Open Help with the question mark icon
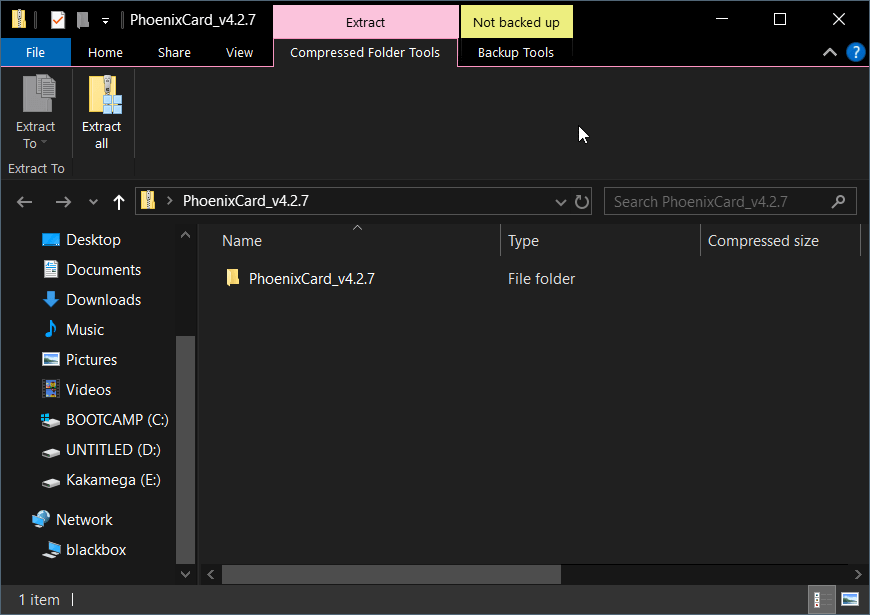The width and height of the screenshot is (870, 615). click(856, 52)
